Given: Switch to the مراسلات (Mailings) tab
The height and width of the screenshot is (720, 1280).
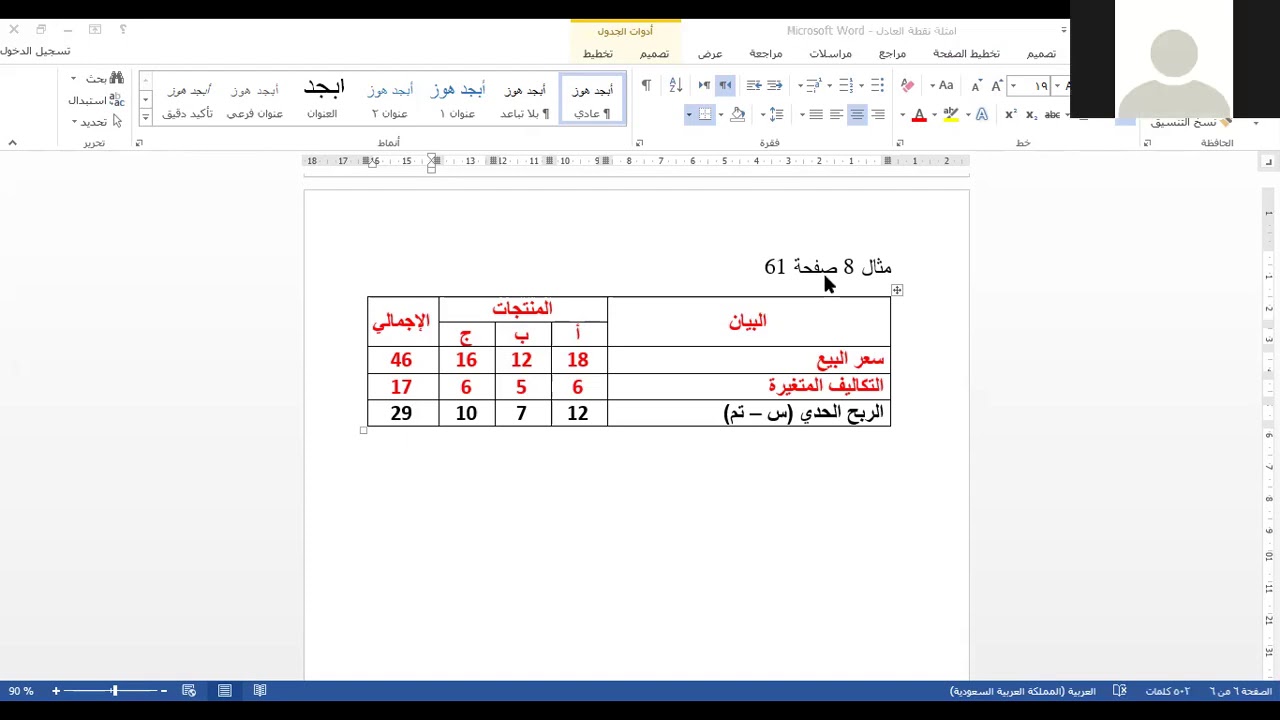Looking at the screenshot, I should (x=831, y=54).
